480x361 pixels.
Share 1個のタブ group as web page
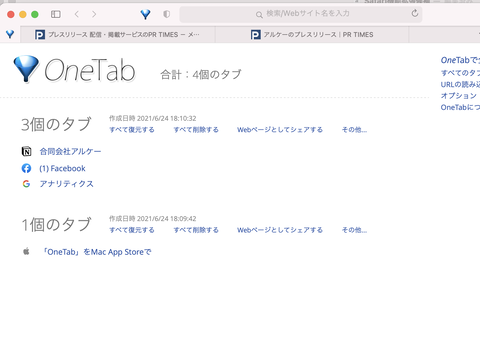[280, 230]
